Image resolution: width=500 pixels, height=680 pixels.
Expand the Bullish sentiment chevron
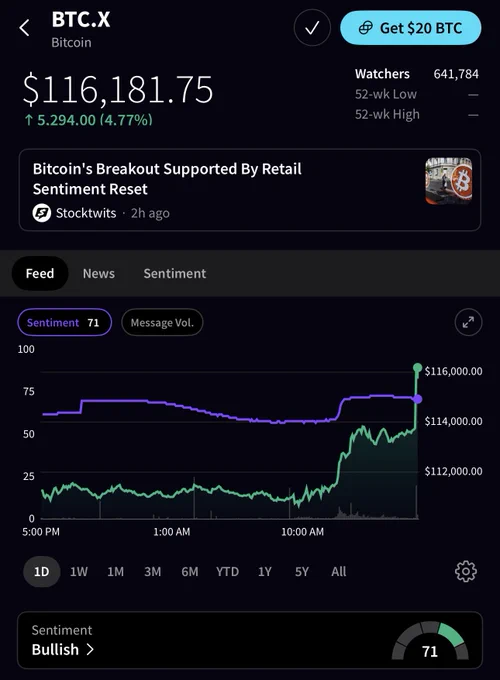[90, 649]
